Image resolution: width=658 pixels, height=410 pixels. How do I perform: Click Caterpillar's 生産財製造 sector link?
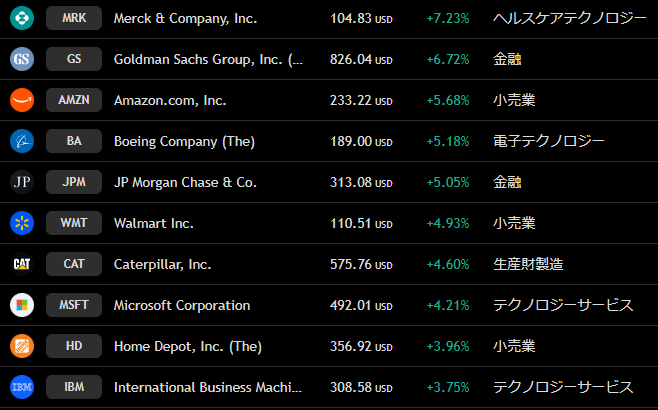528,264
